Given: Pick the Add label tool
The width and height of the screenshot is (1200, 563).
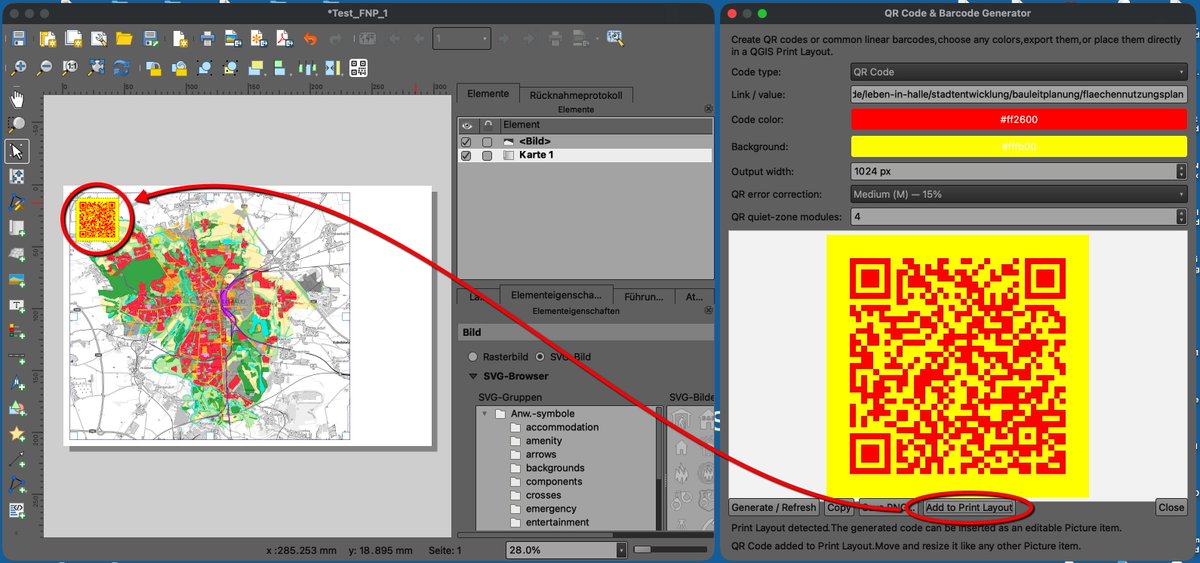Looking at the screenshot, I should pyautogui.click(x=17, y=305).
